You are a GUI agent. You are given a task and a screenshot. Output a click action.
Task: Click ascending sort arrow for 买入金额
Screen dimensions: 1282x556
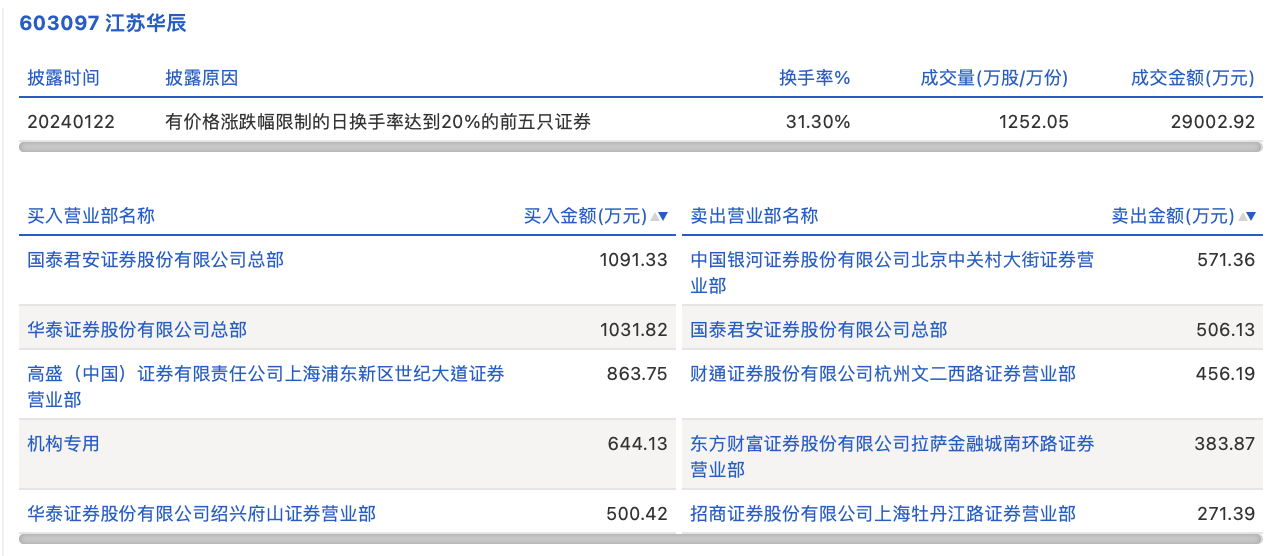tap(654, 216)
